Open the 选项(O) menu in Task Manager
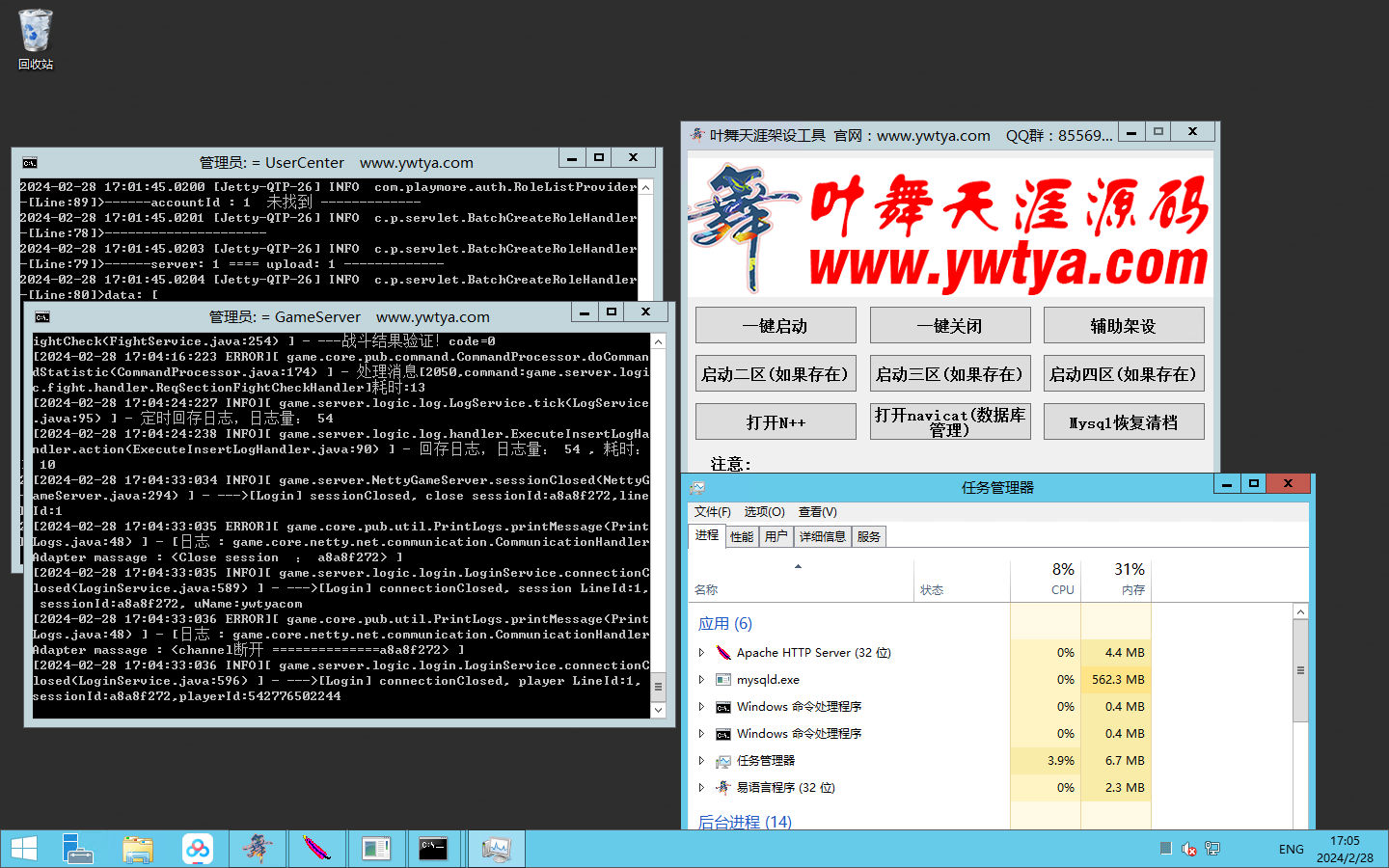Viewport: 1389px width, 868px height. click(x=765, y=512)
